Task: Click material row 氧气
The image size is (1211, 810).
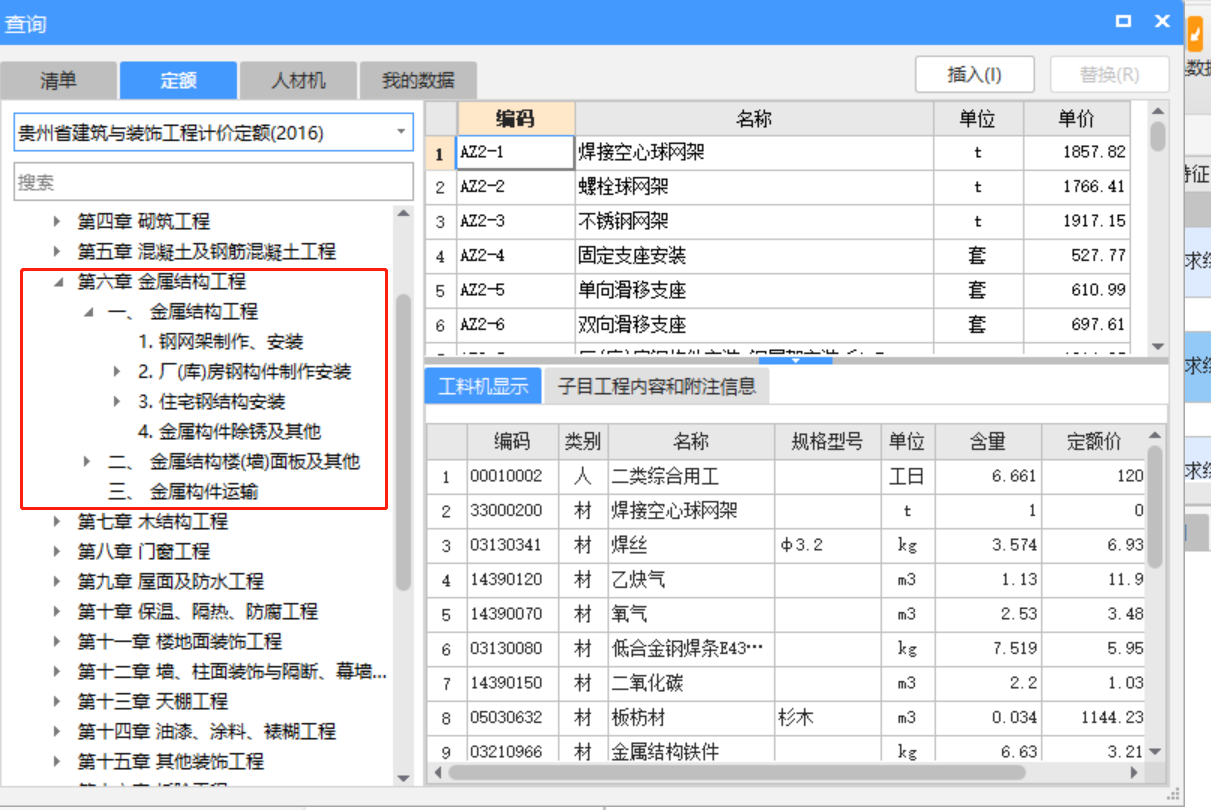Action: (786, 614)
